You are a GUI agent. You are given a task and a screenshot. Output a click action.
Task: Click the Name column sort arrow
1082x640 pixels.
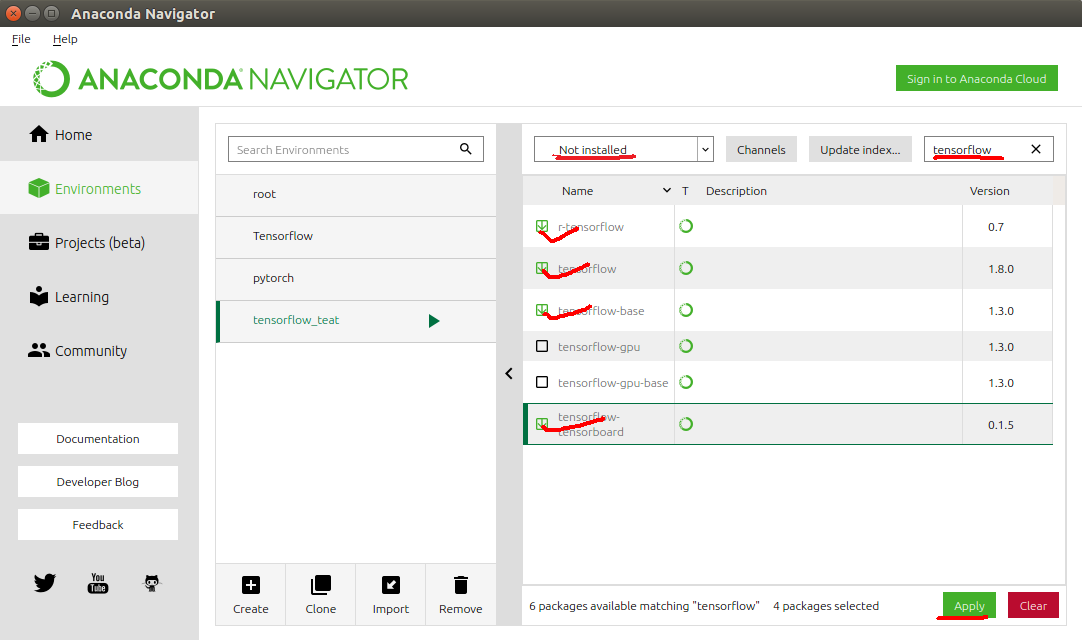click(667, 191)
